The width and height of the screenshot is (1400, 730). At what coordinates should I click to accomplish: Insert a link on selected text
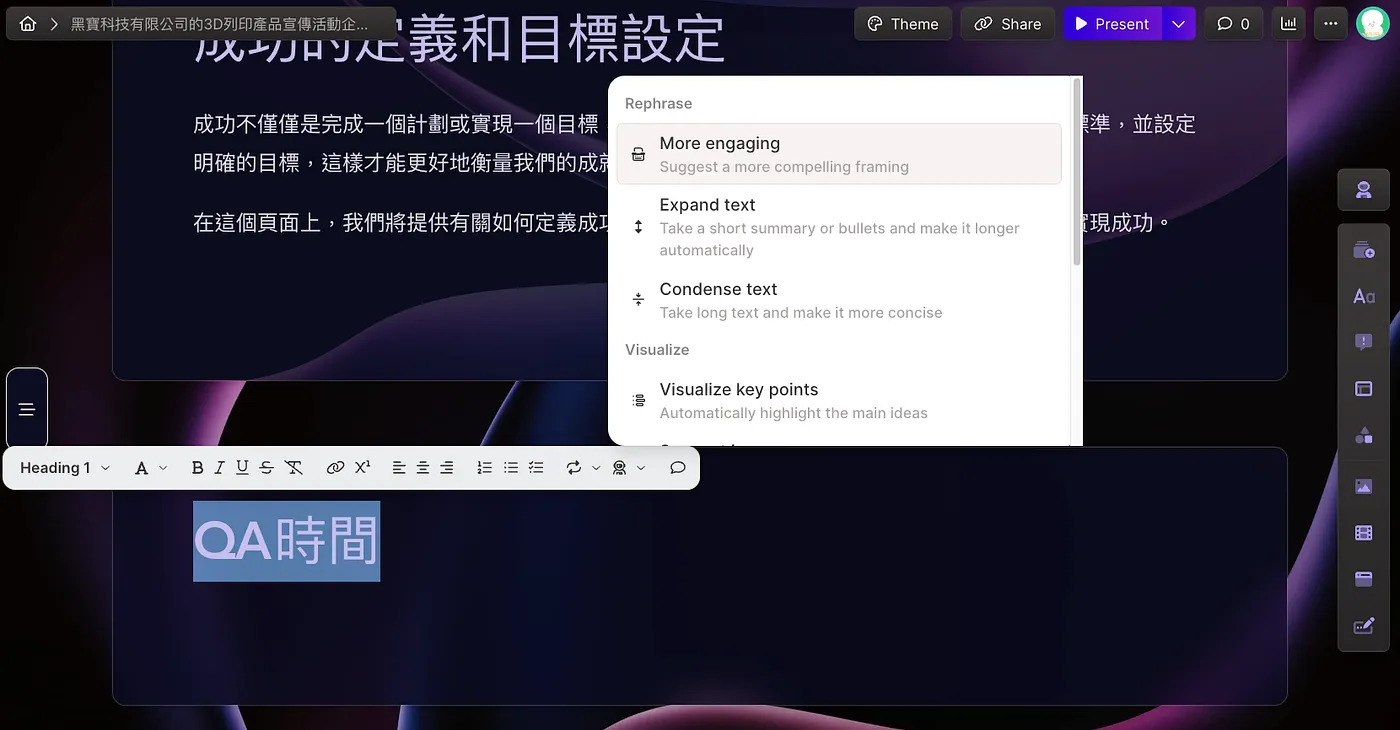[x=335, y=468]
